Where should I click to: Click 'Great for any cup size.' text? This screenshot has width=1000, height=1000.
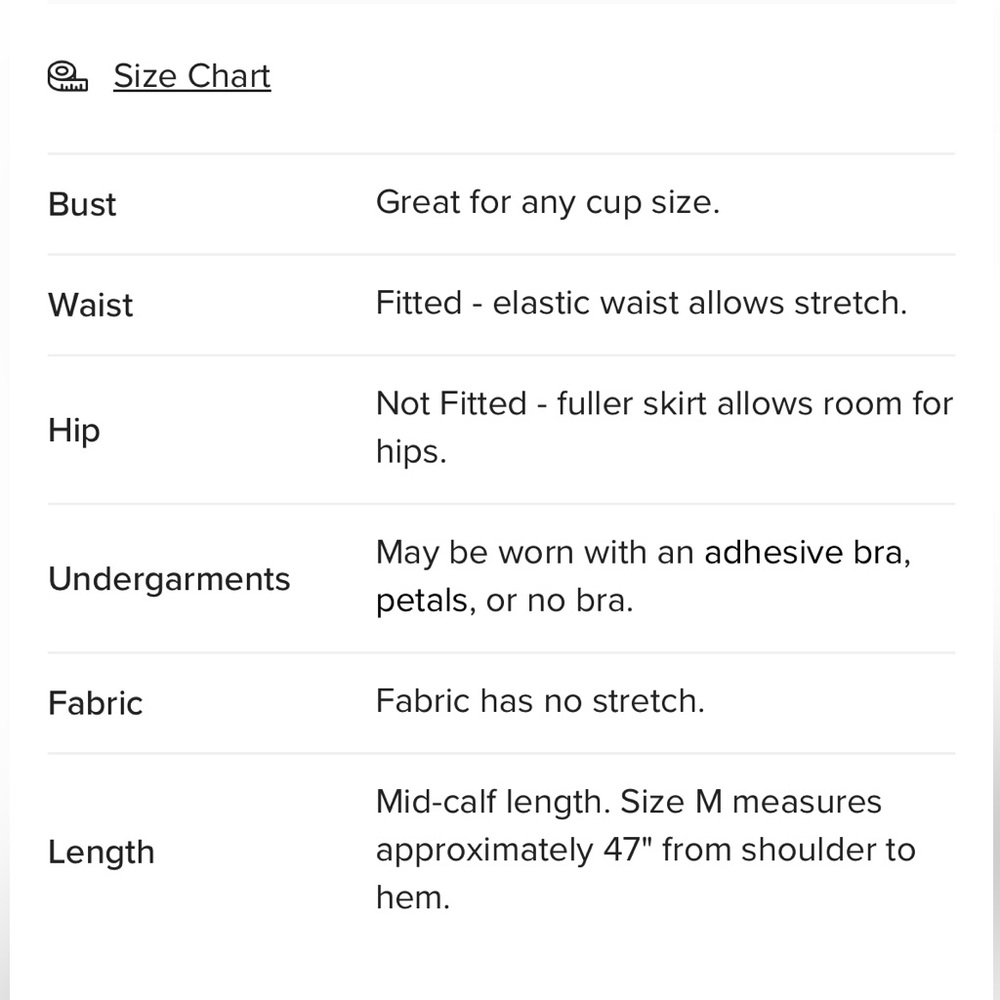tap(547, 203)
